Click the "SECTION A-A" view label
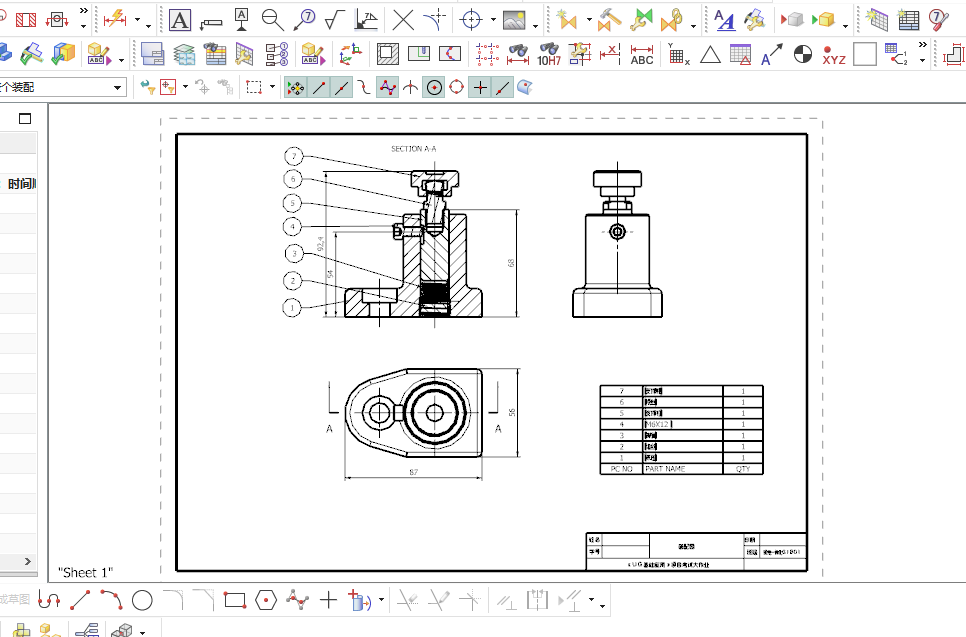The width and height of the screenshot is (966, 637). click(x=413, y=148)
